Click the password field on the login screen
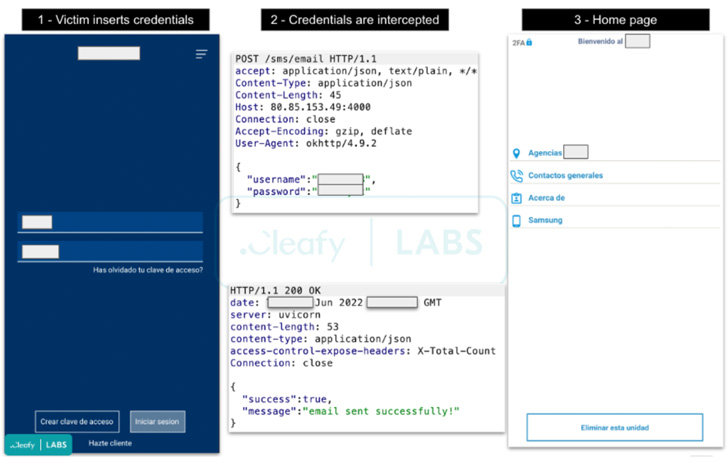The height and width of the screenshot is (463, 728). click(110, 252)
